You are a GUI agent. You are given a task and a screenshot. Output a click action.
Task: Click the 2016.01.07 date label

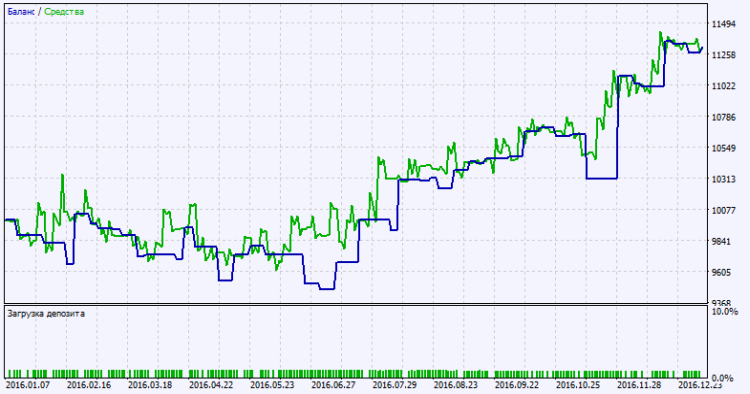pyautogui.click(x=27, y=385)
